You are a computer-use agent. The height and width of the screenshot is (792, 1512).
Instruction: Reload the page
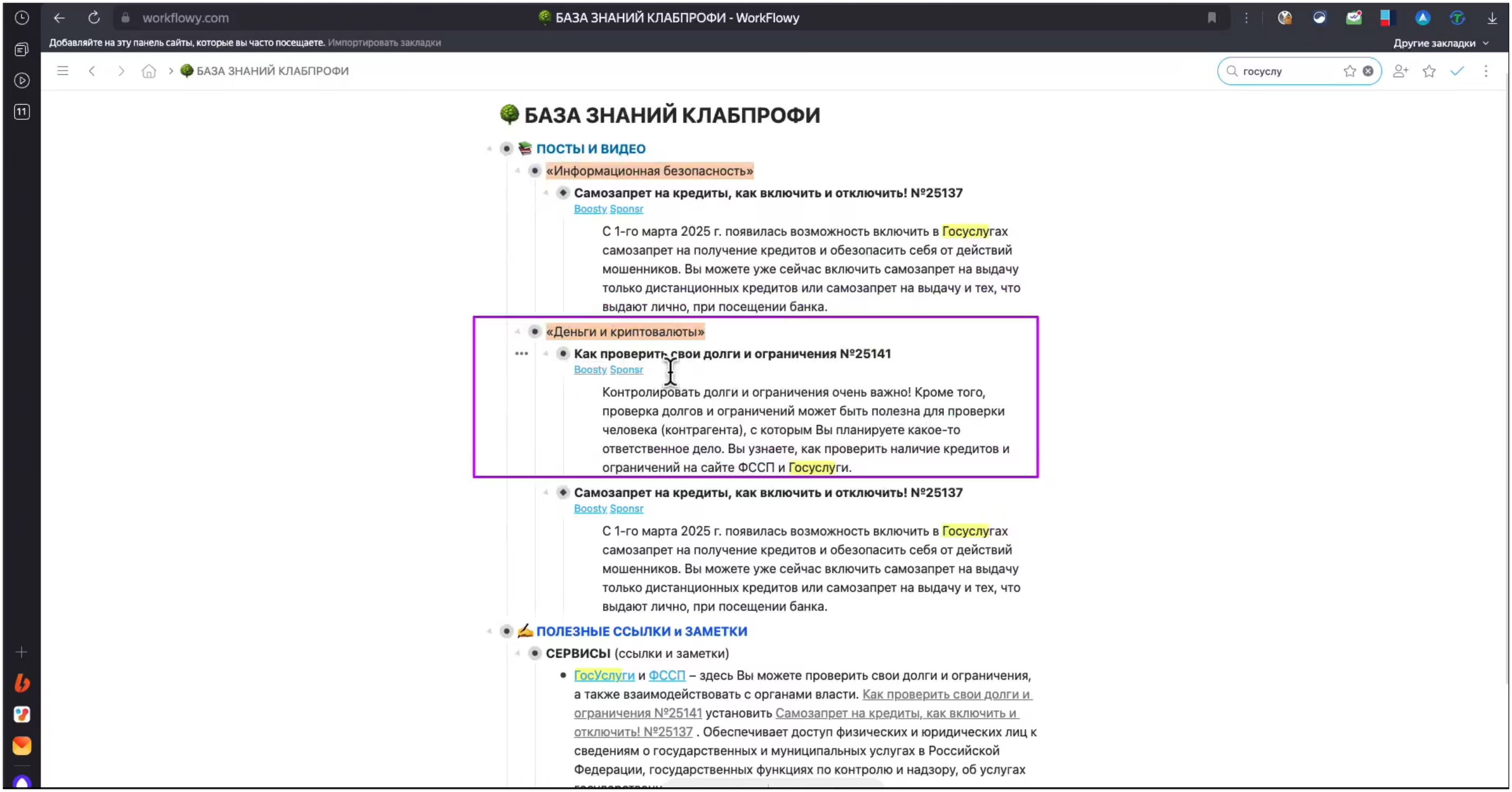94,18
